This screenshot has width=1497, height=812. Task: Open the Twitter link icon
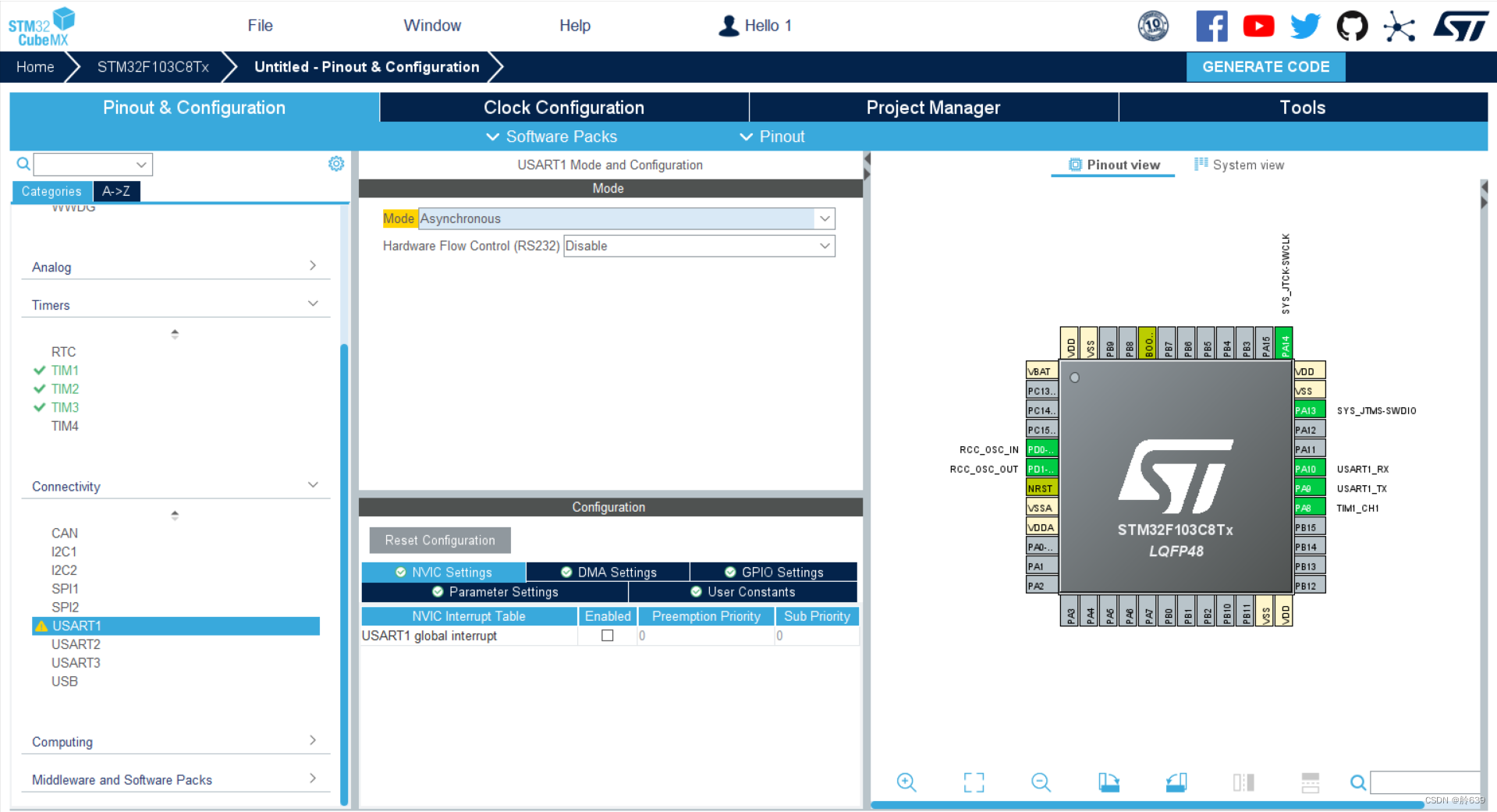tap(1305, 26)
